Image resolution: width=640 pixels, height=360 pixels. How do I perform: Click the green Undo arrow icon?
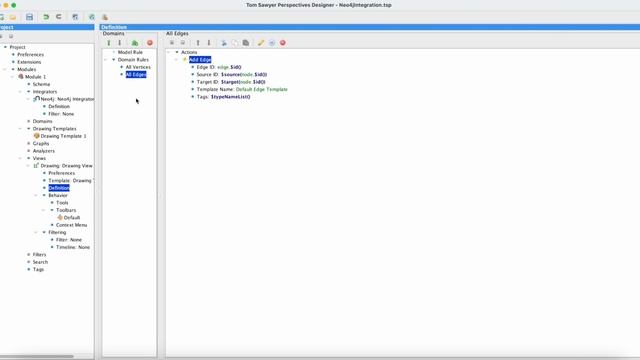(x=46, y=17)
